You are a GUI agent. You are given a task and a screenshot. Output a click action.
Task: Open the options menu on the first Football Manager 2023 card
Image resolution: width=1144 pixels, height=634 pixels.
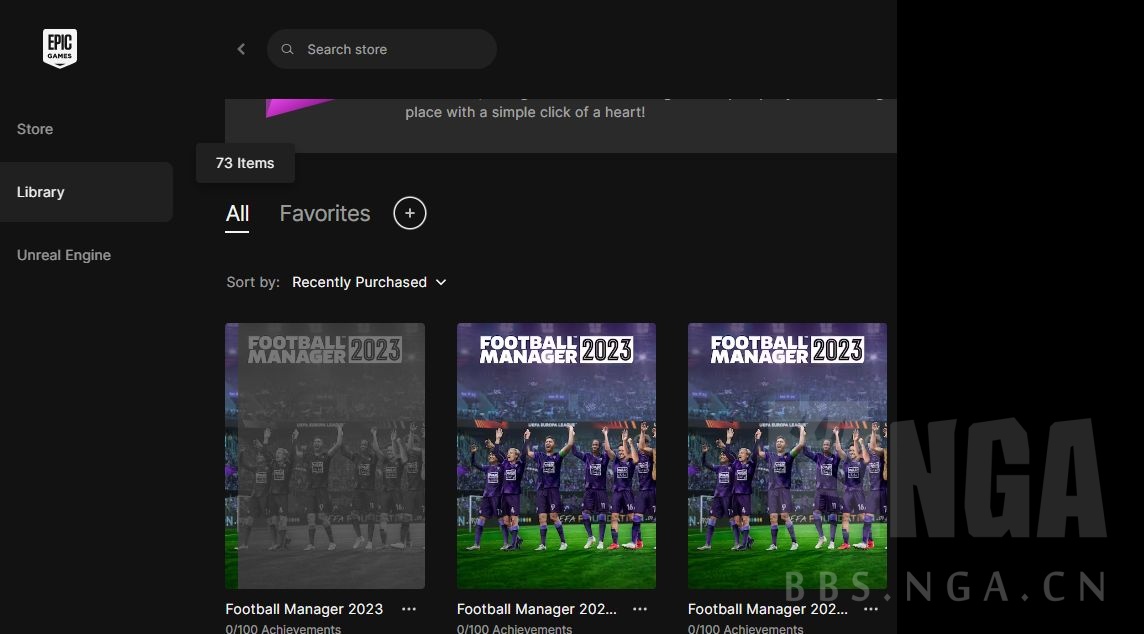pyautogui.click(x=408, y=609)
